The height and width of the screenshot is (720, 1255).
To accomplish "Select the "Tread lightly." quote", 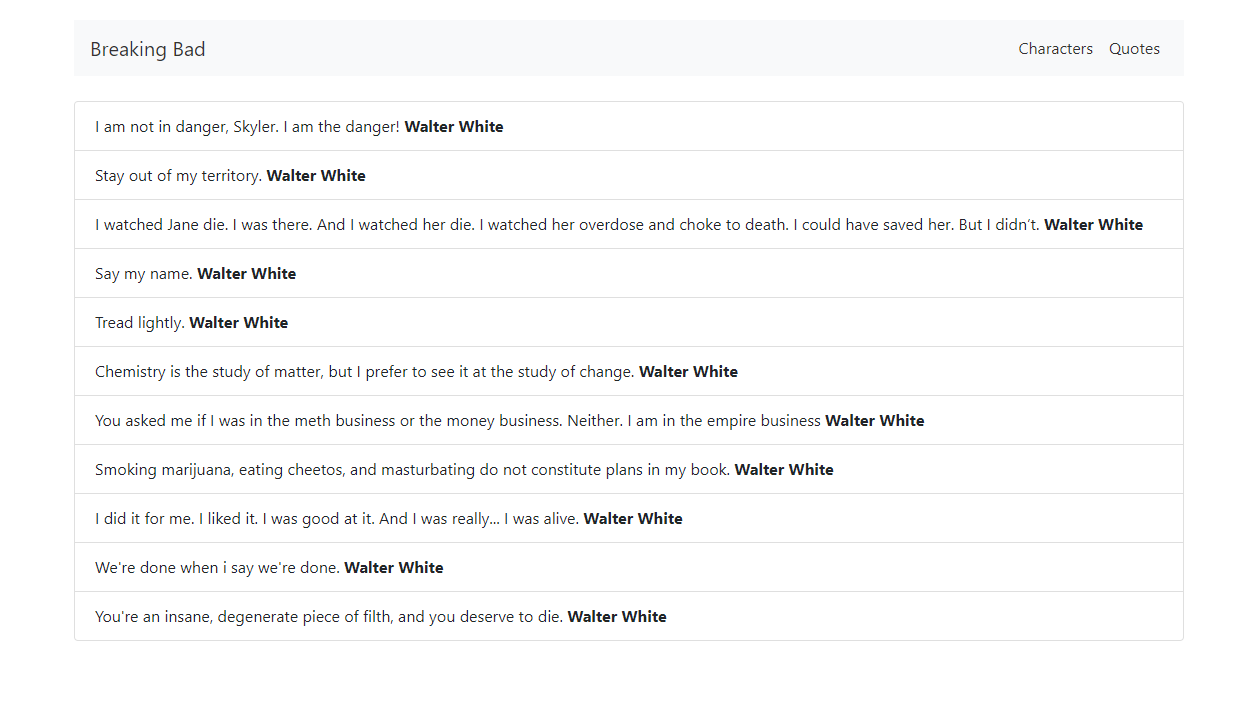I will point(629,322).
